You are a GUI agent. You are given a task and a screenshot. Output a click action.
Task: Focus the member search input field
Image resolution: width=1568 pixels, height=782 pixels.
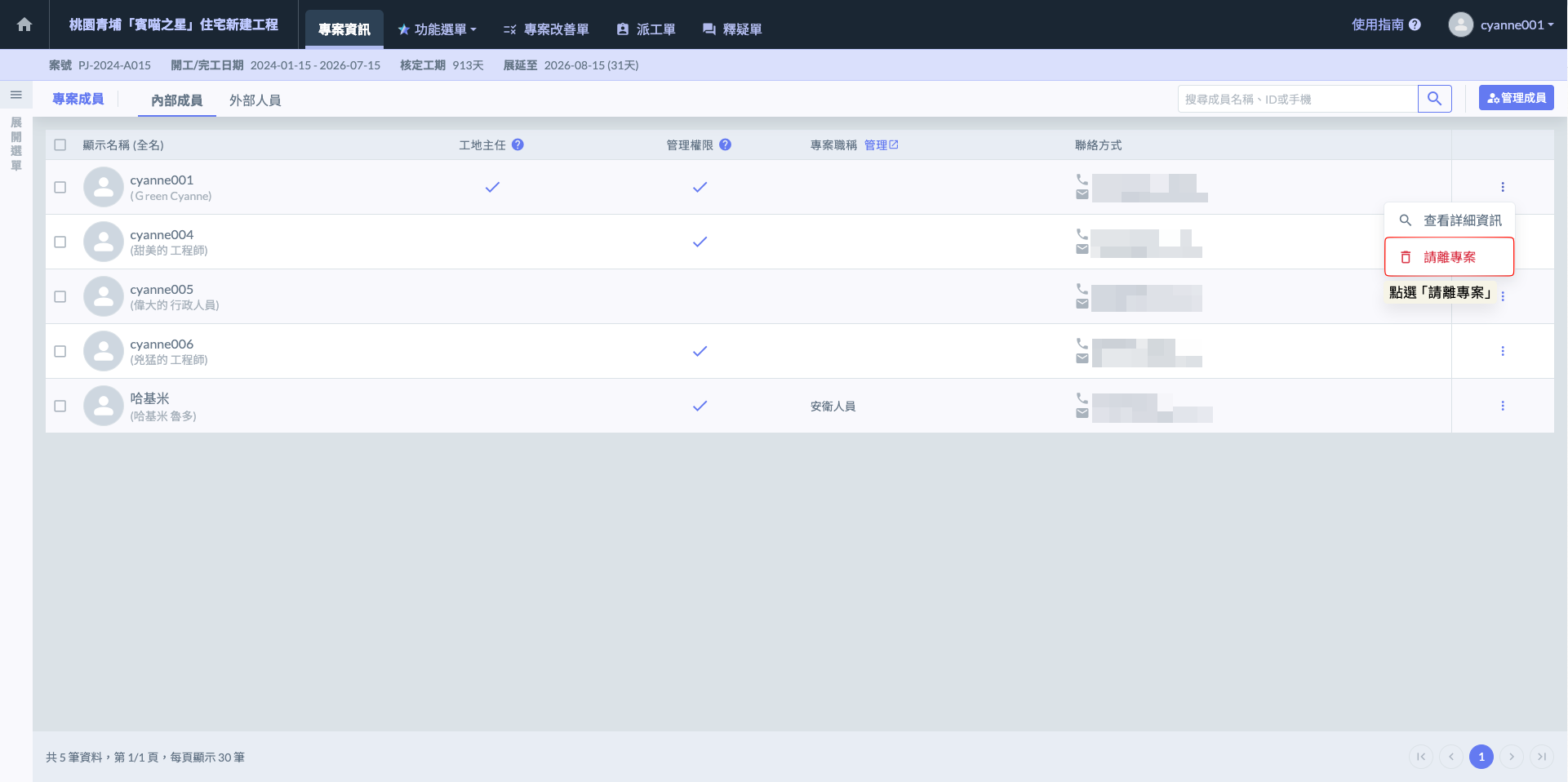pos(1298,99)
